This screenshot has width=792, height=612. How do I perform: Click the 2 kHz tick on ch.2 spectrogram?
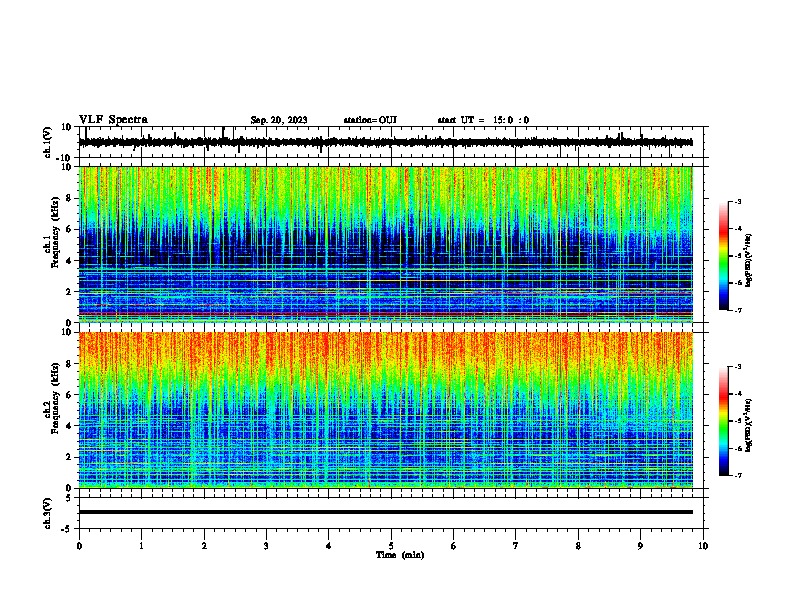pos(69,457)
